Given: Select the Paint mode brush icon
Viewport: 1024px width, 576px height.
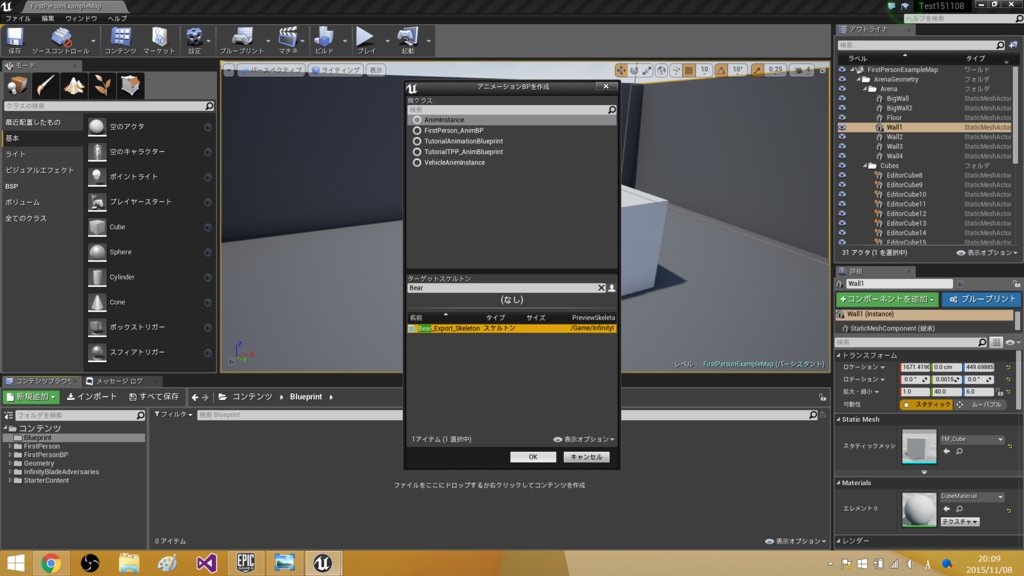Looking at the screenshot, I should point(45,86).
